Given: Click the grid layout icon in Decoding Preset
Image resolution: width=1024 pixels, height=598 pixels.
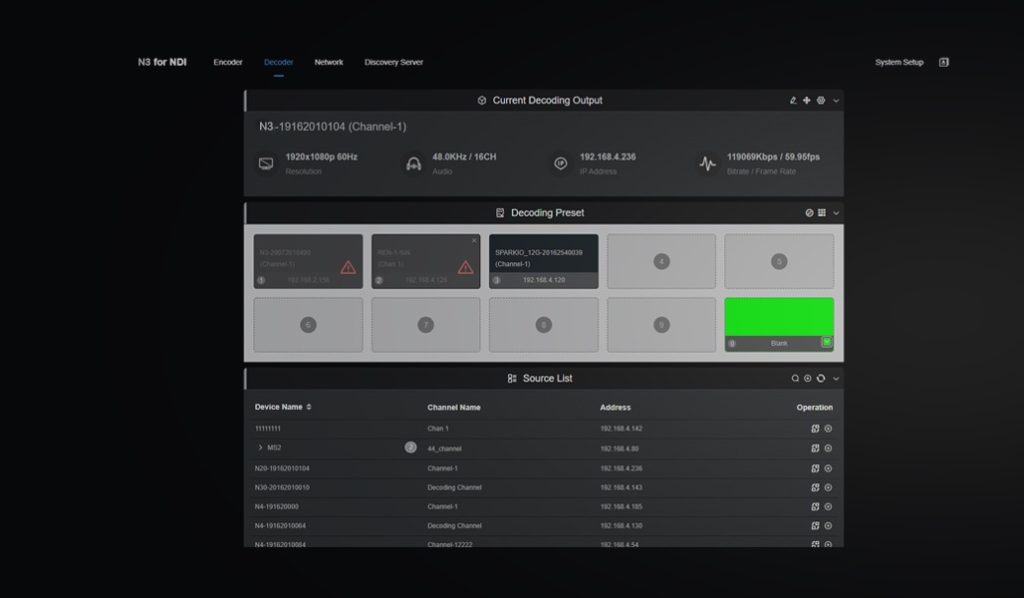Looking at the screenshot, I should [822, 213].
